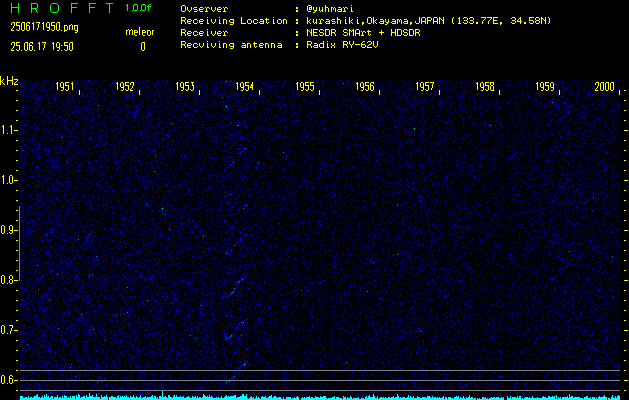
Task: Click the 1954 time marker
Action: (x=245, y=87)
